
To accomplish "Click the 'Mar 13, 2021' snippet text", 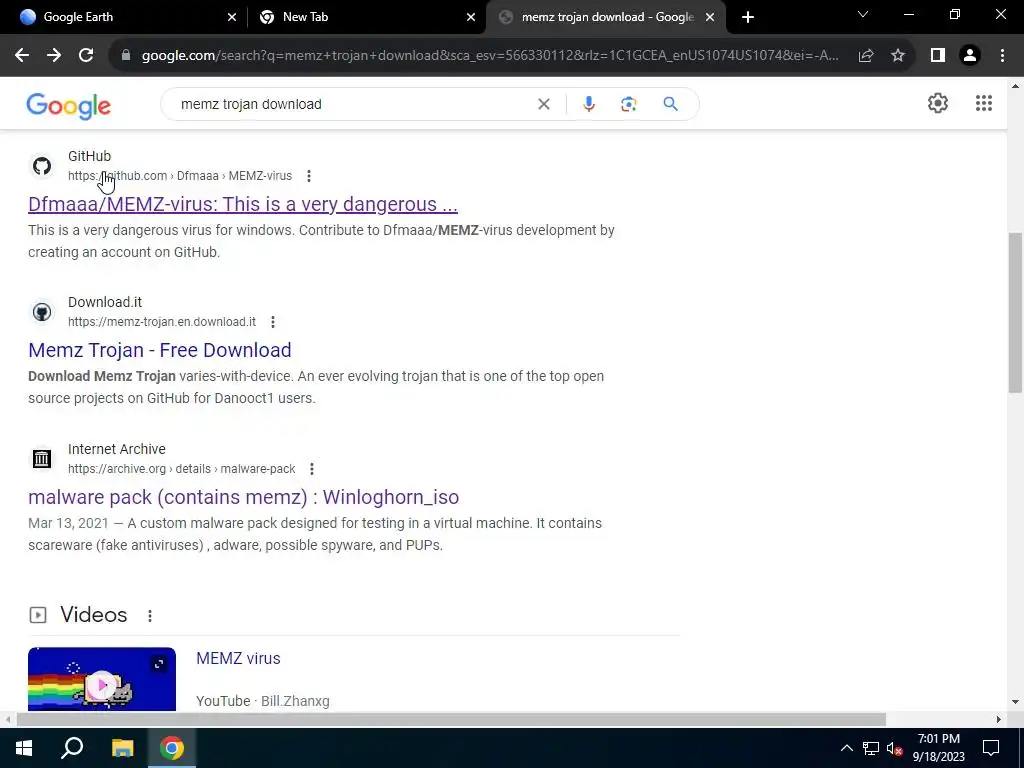I will coord(68,523).
